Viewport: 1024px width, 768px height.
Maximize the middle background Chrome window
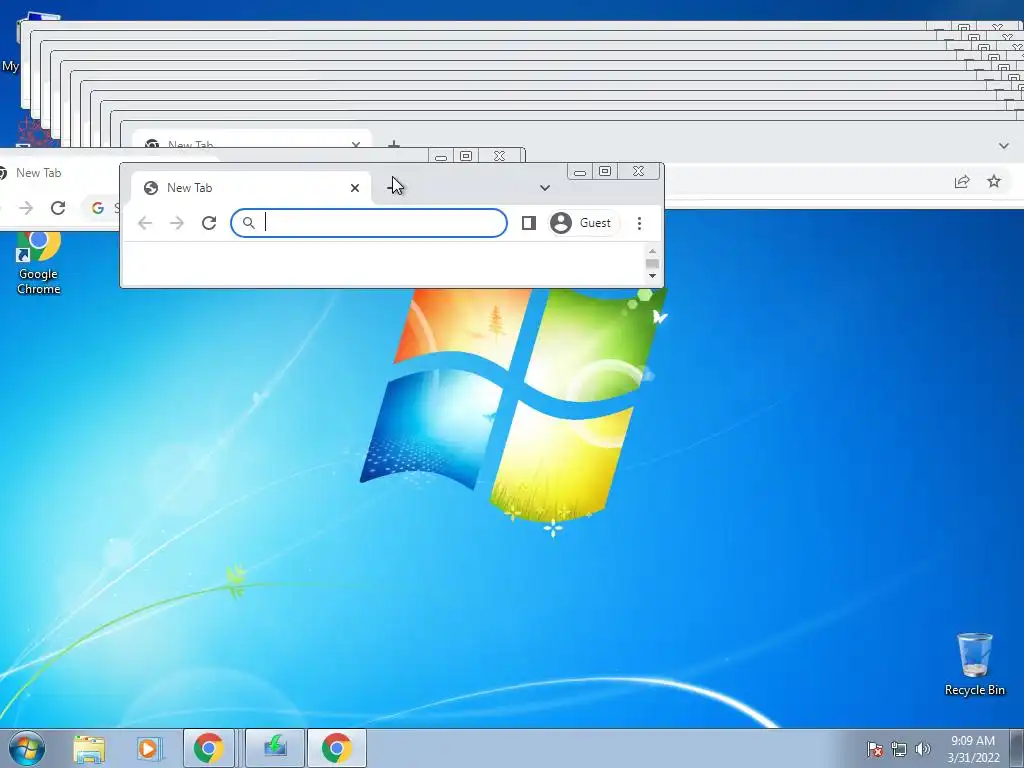click(x=466, y=155)
